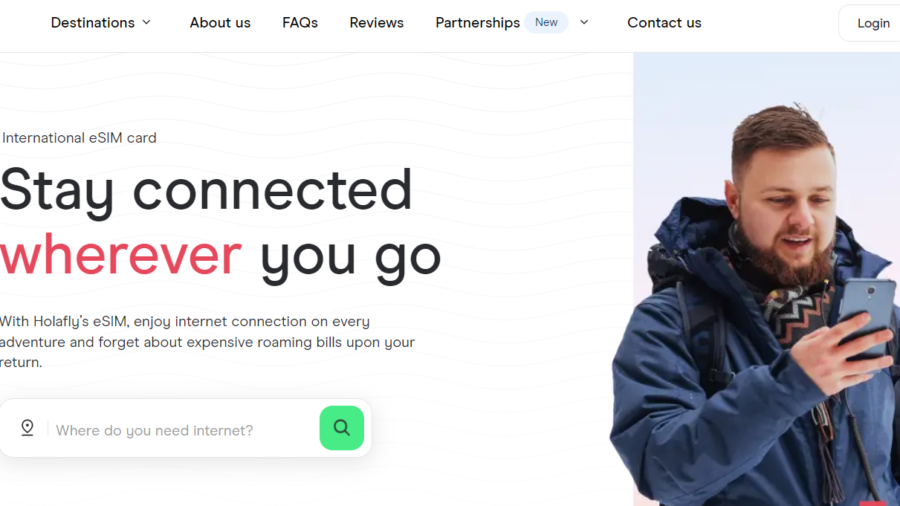Screen dimensions: 900x506
Task: Open the Destinations menu
Action: (92, 22)
